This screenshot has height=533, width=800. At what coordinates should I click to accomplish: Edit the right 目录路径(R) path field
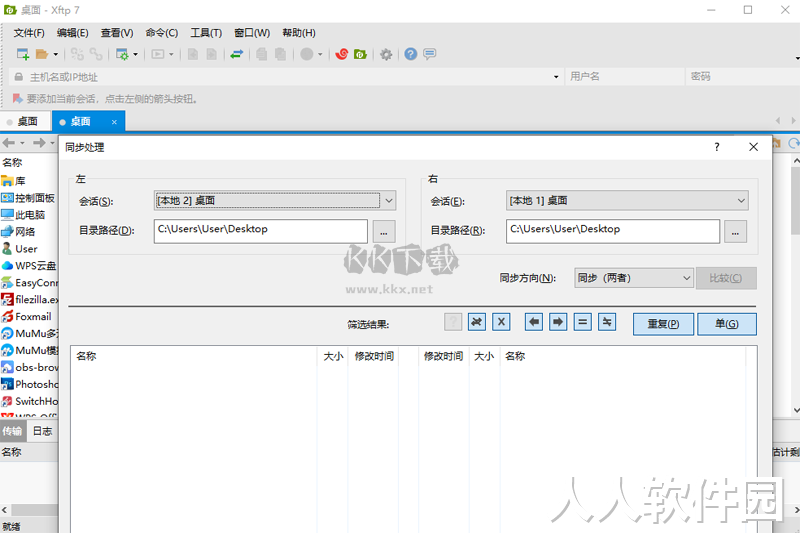(x=613, y=231)
